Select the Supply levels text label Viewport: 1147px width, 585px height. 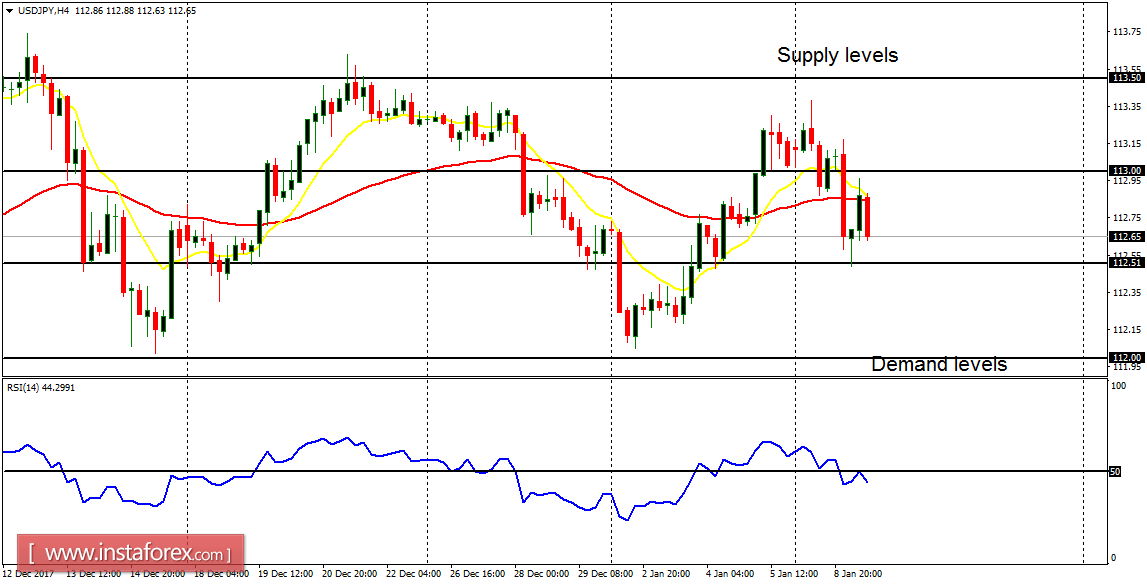click(837, 56)
